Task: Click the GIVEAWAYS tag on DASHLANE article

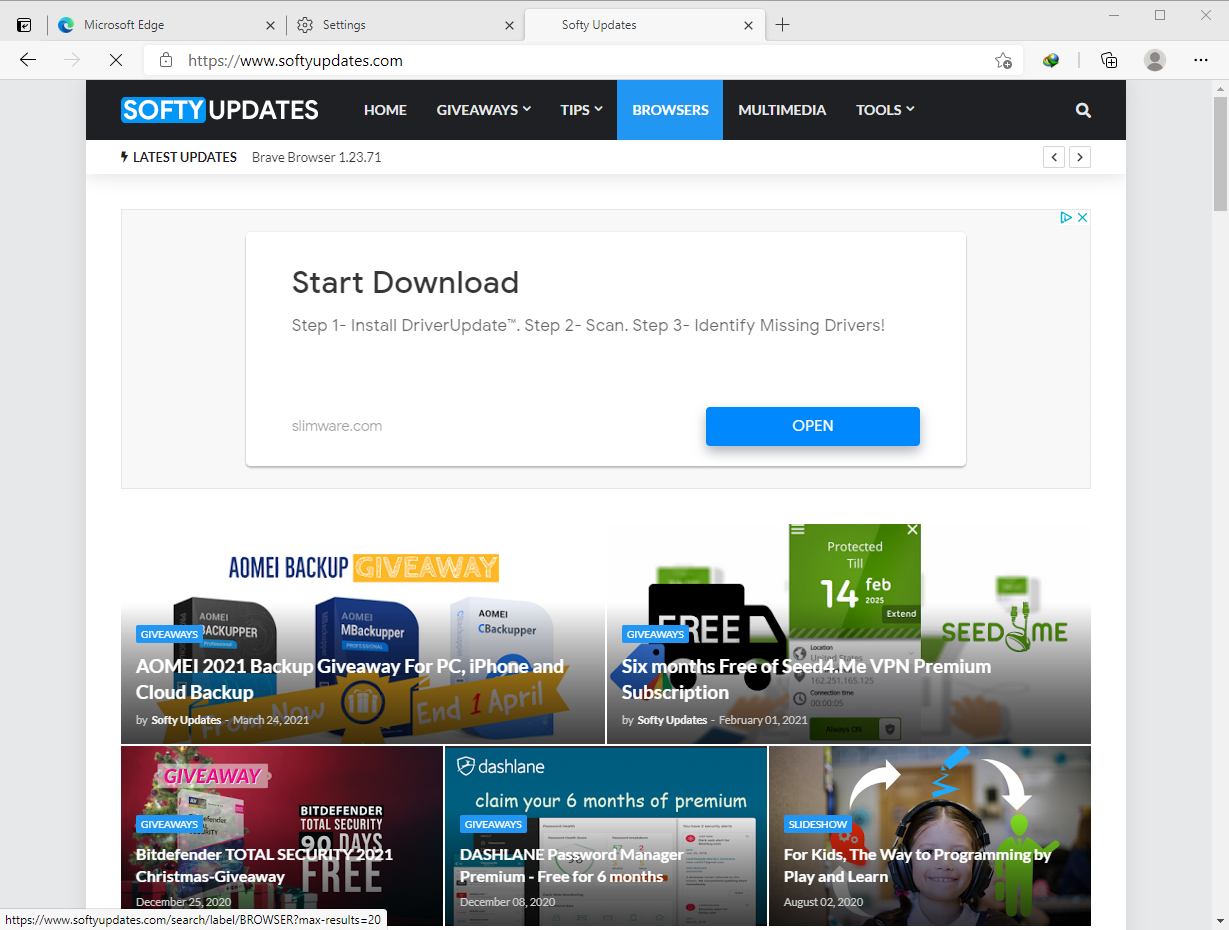Action: (x=493, y=824)
